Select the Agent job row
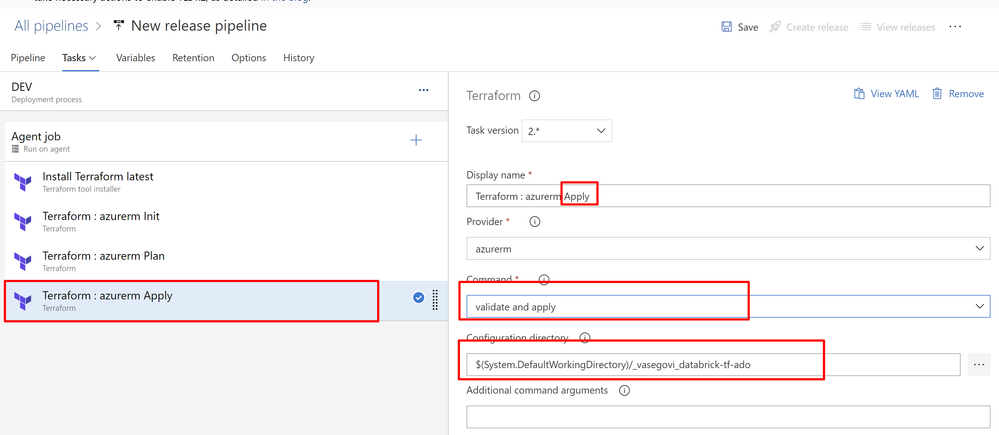Screen dimensions: 999x435 pyautogui.click(x=226, y=141)
